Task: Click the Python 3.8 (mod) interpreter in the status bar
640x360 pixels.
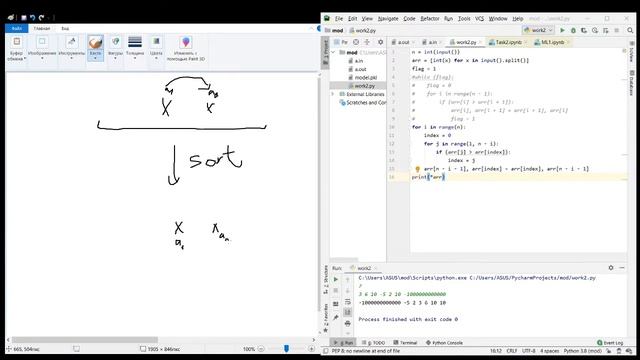Action: click(x=582, y=351)
